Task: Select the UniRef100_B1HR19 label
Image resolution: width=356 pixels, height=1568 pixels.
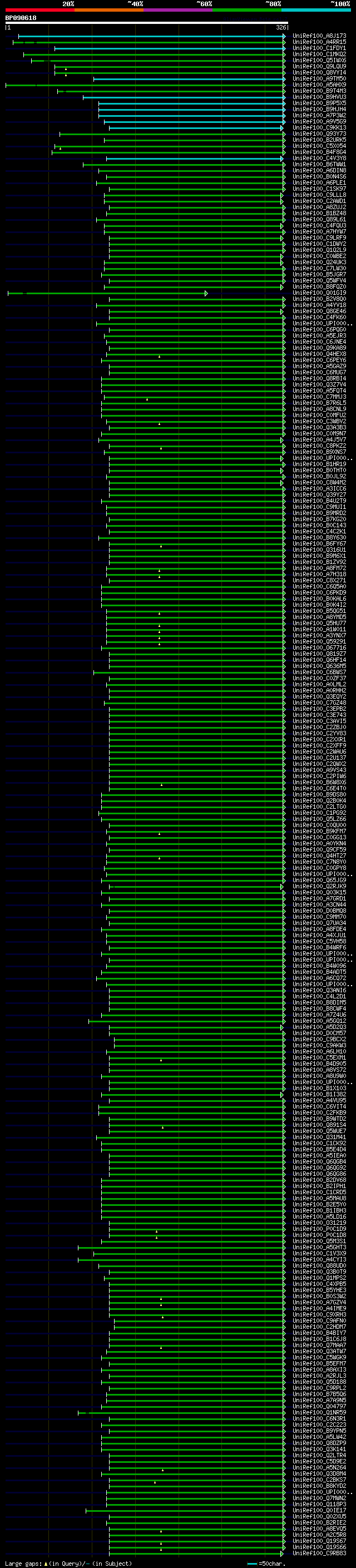Action: 319,464
